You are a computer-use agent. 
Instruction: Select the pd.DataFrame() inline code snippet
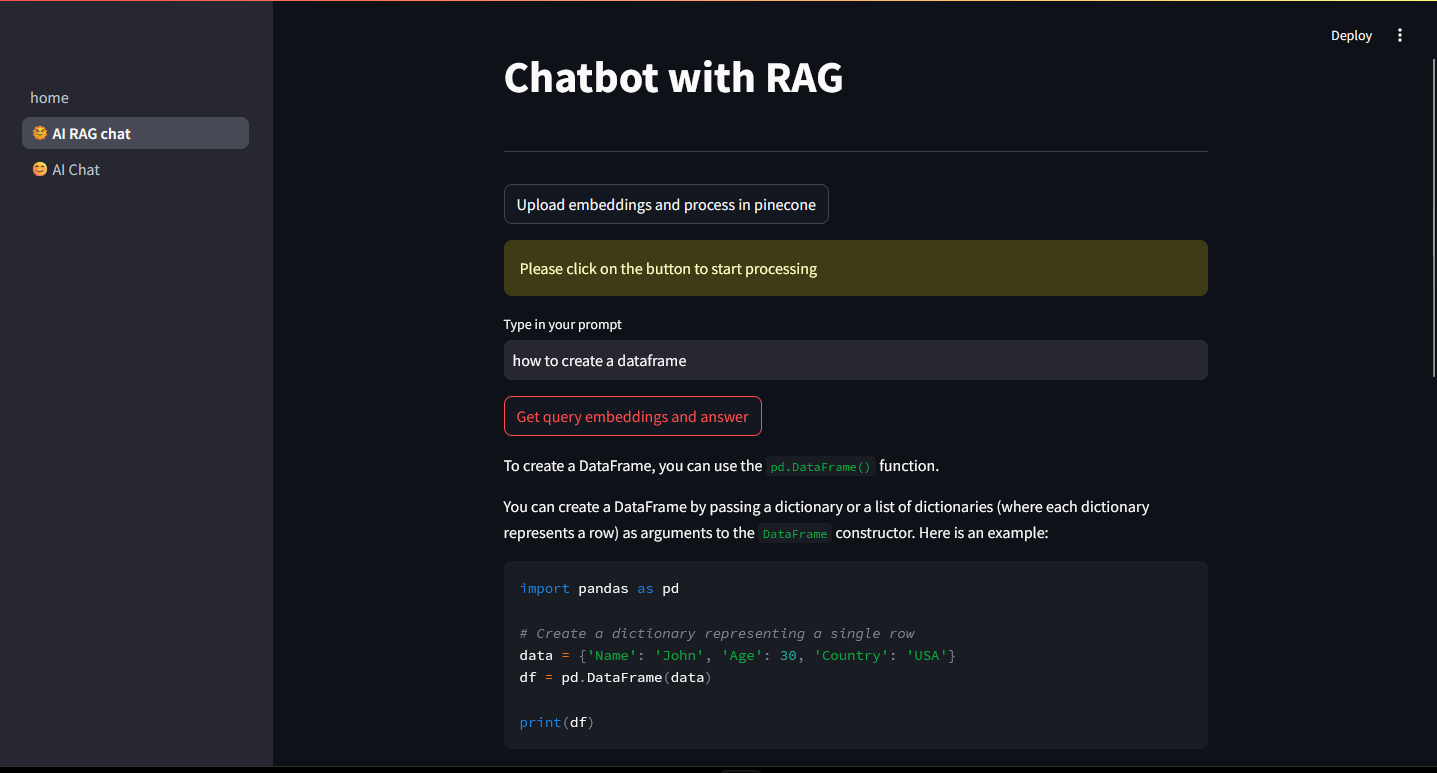pos(820,466)
